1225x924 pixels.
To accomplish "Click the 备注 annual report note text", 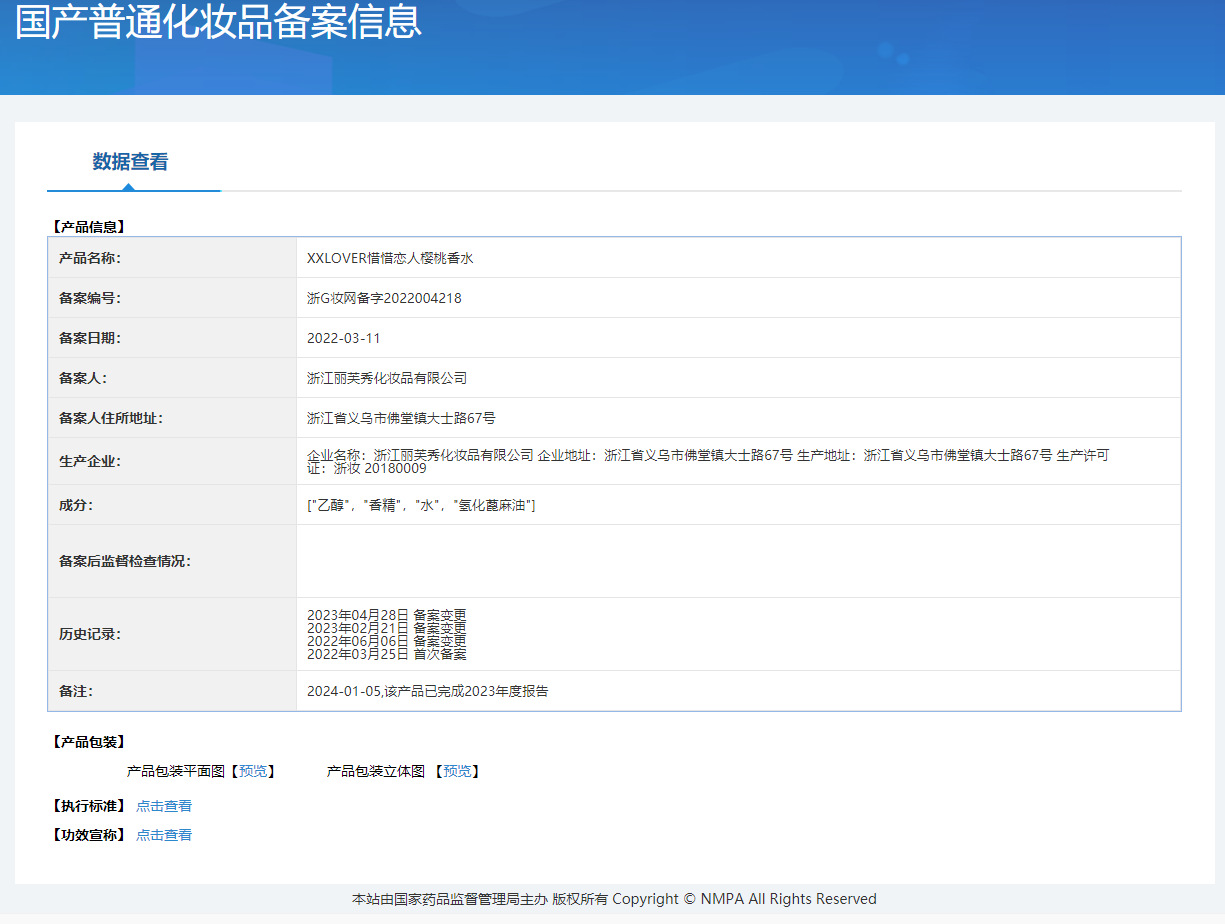I will (x=427, y=691).
